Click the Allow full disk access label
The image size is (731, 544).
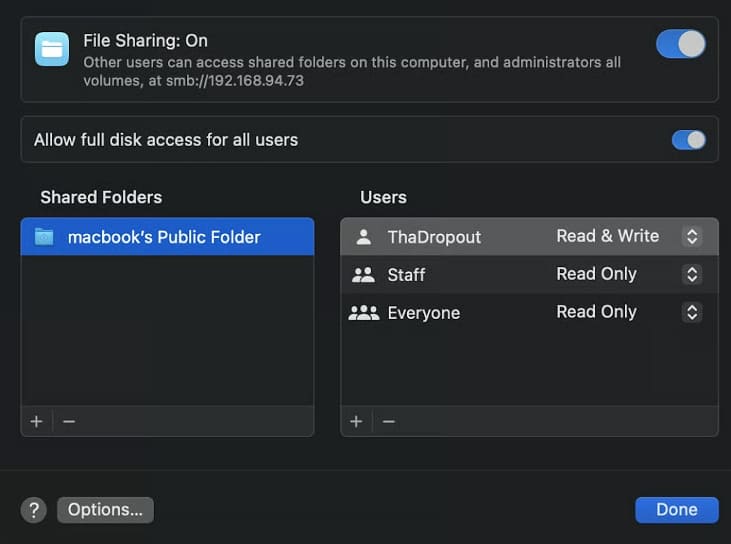tap(166, 140)
